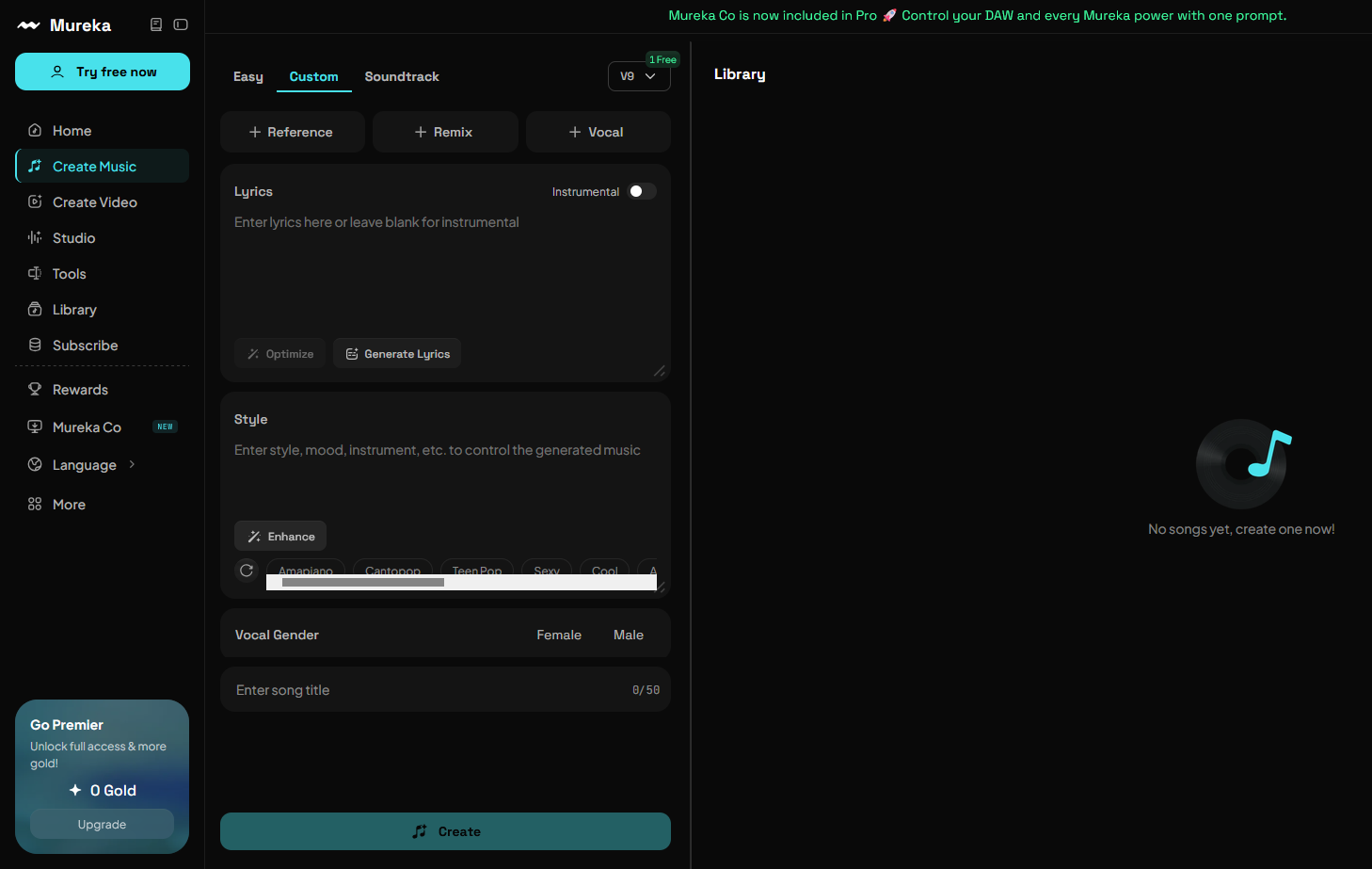
Task: Pick the Teen Pop style tag
Action: coord(477,568)
